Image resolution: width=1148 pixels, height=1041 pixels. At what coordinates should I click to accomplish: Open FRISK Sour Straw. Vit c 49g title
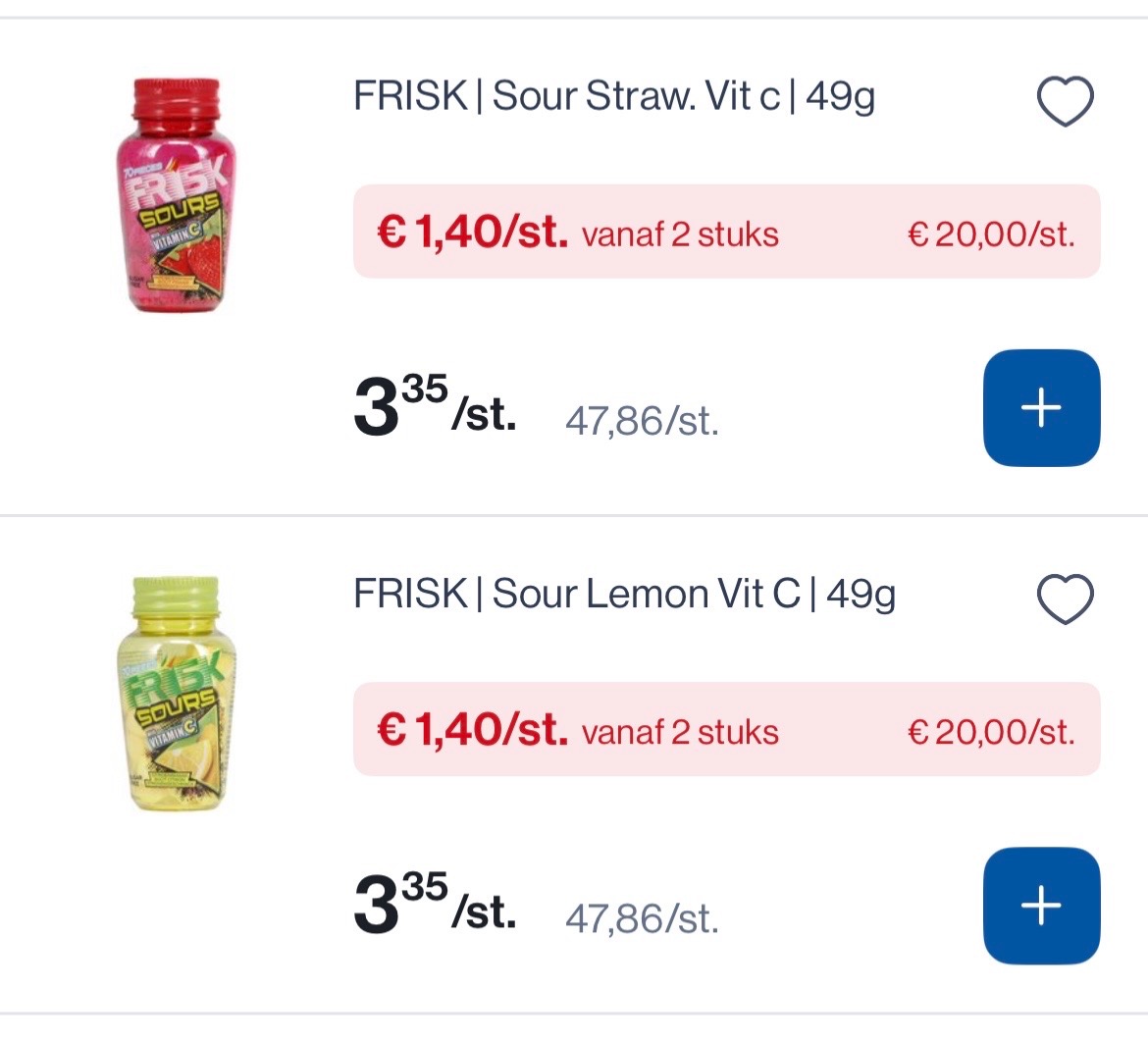(x=614, y=97)
